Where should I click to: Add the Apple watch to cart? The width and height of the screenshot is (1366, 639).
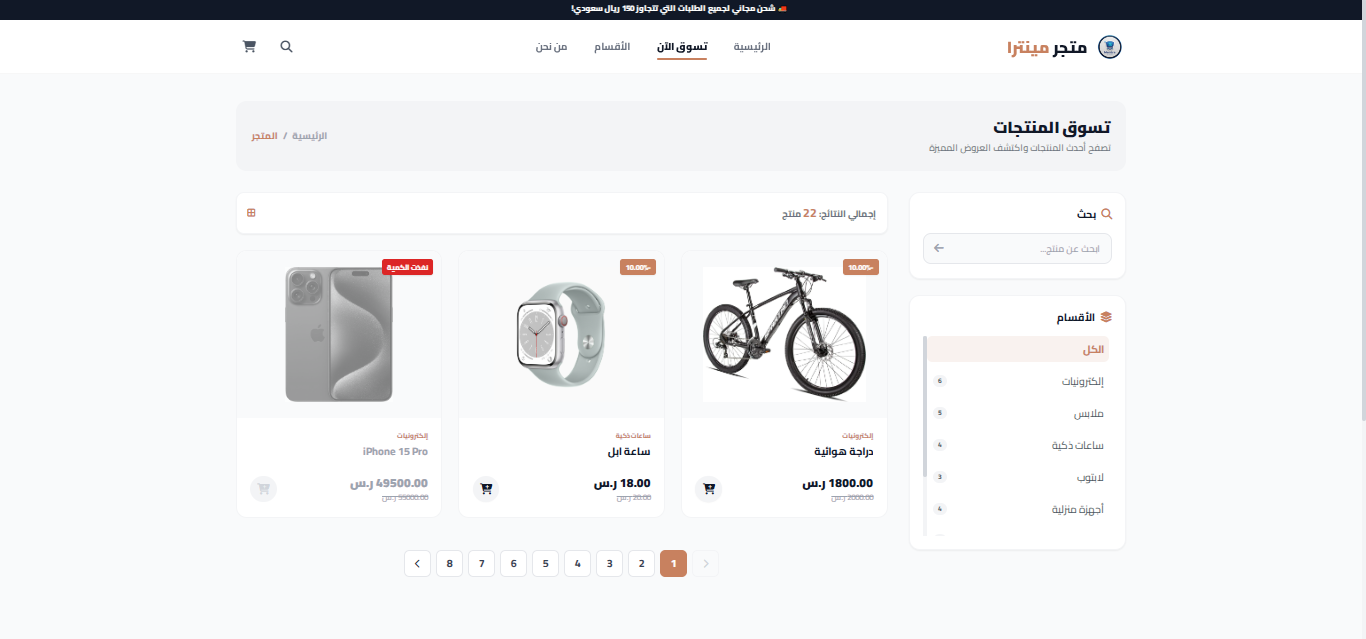pyautogui.click(x=486, y=489)
